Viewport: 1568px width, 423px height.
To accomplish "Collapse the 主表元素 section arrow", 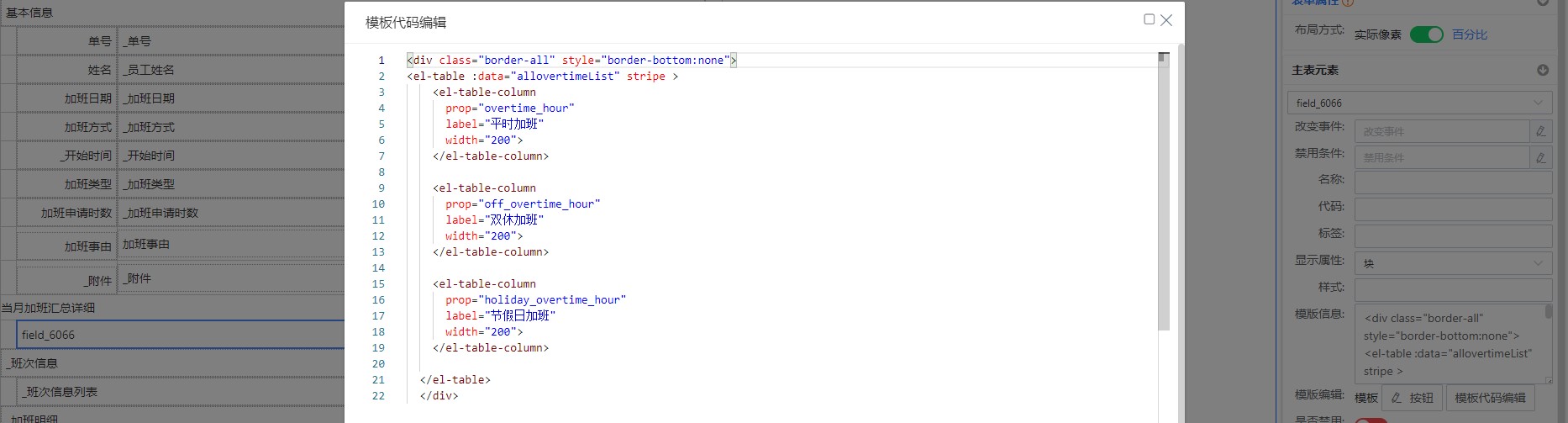I will tap(1543, 71).
